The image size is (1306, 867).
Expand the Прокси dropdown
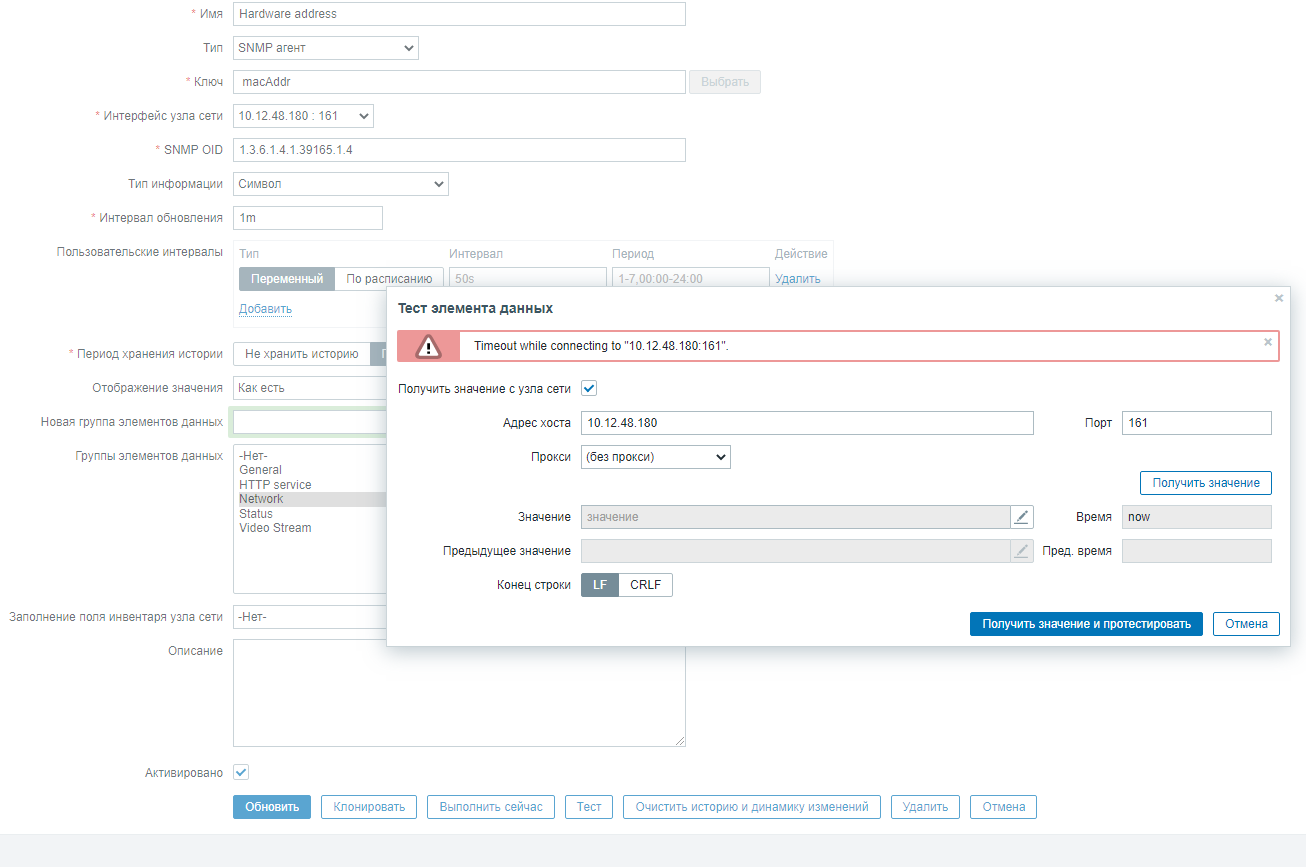tap(656, 457)
